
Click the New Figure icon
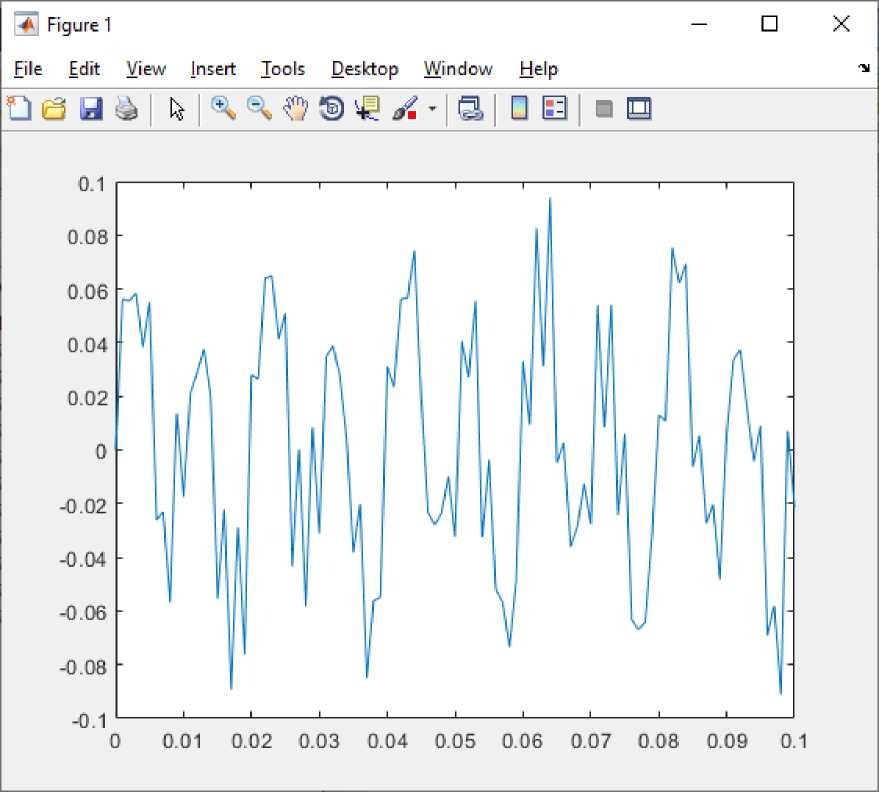[x=19, y=109]
